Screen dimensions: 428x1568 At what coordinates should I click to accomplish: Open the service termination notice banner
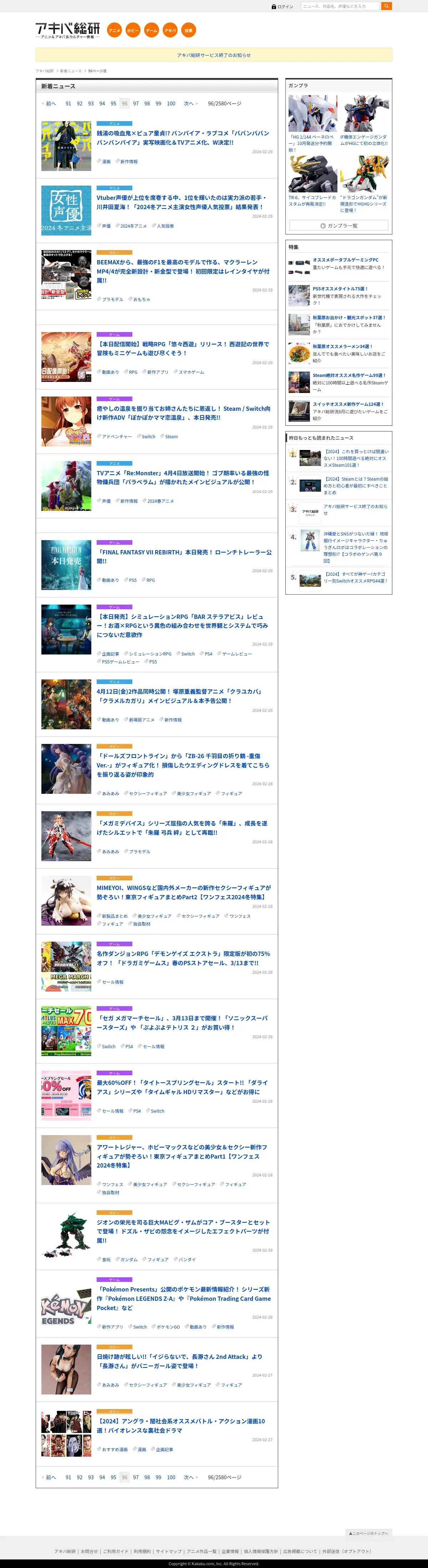[x=214, y=55]
